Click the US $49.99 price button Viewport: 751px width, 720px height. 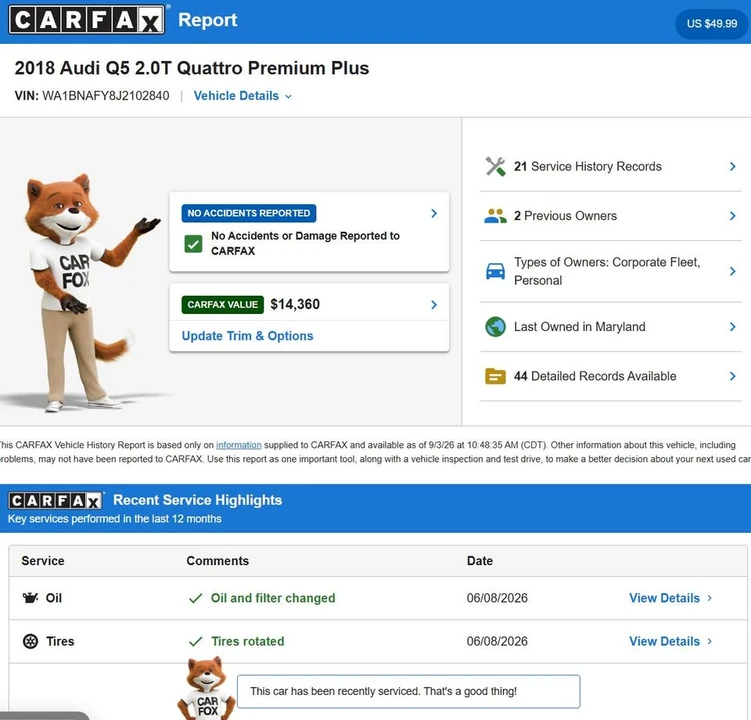pyautogui.click(x=712, y=23)
